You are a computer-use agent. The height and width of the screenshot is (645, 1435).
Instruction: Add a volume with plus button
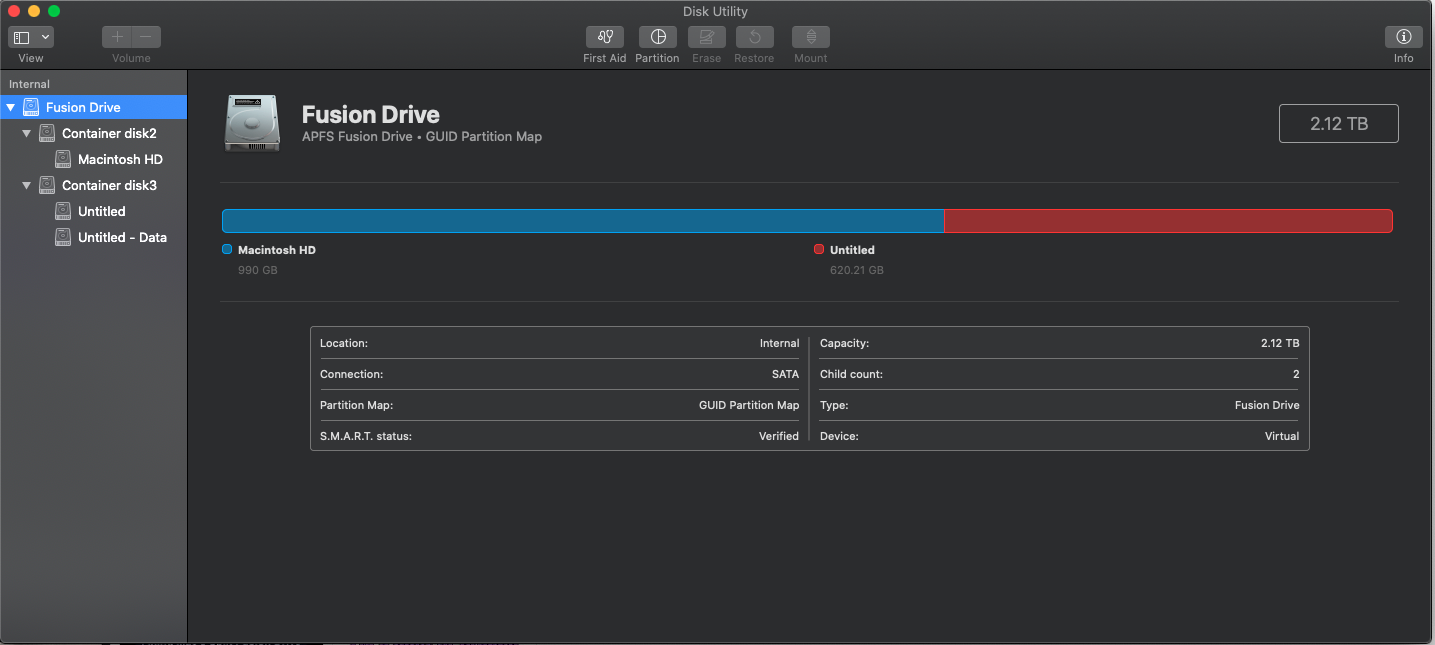click(x=117, y=37)
